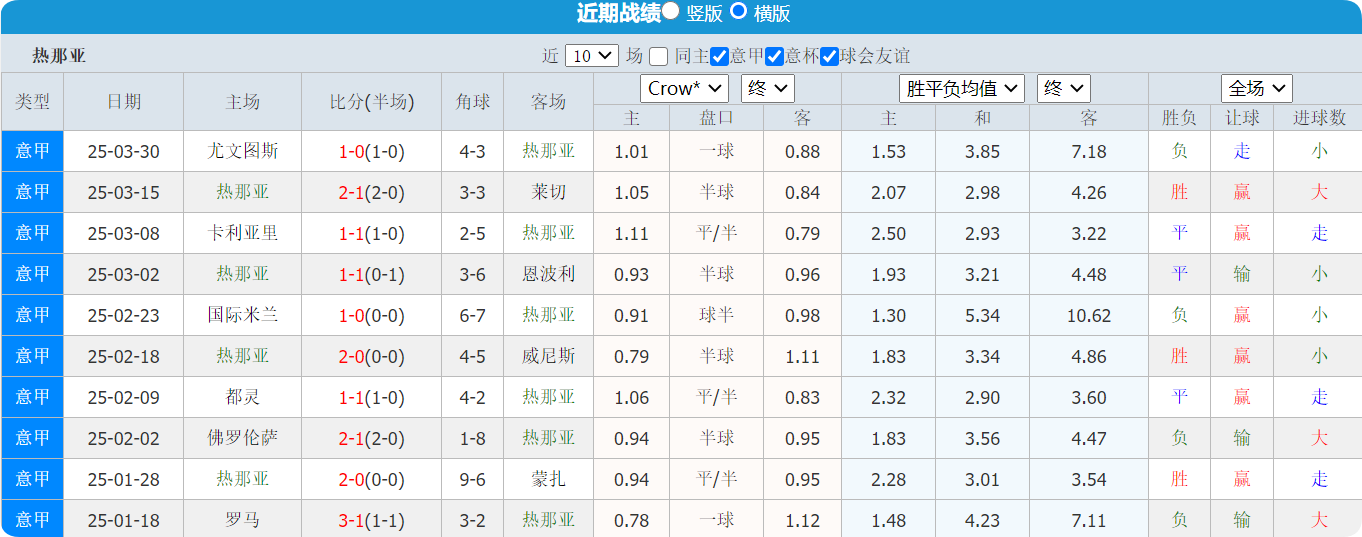
Task: Select the 竖版 radio button
Action: click(671, 11)
